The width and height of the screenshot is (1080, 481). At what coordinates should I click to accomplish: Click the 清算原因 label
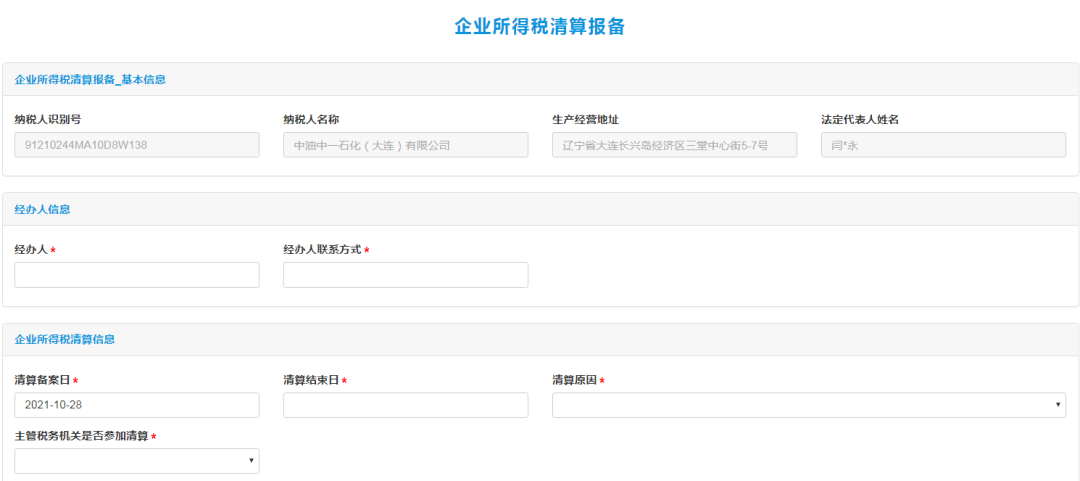(x=574, y=380)
